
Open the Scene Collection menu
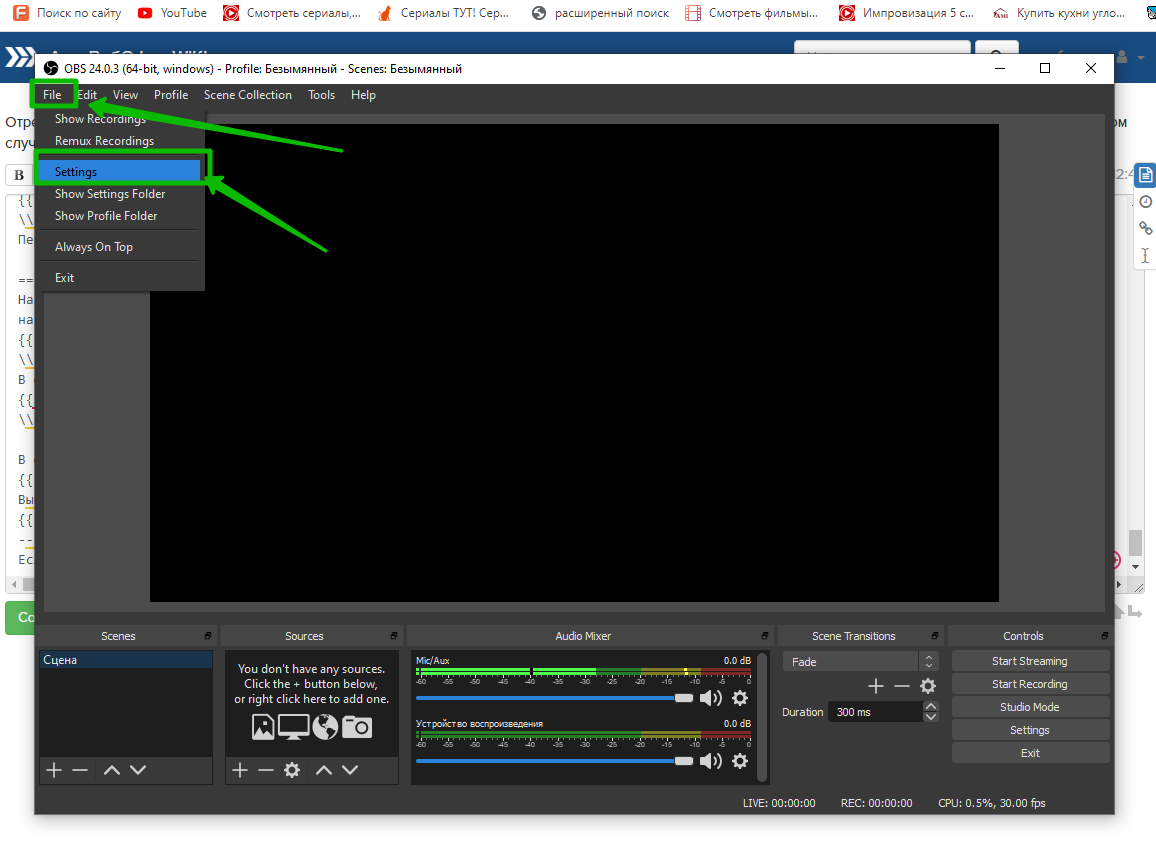point(247,95)
